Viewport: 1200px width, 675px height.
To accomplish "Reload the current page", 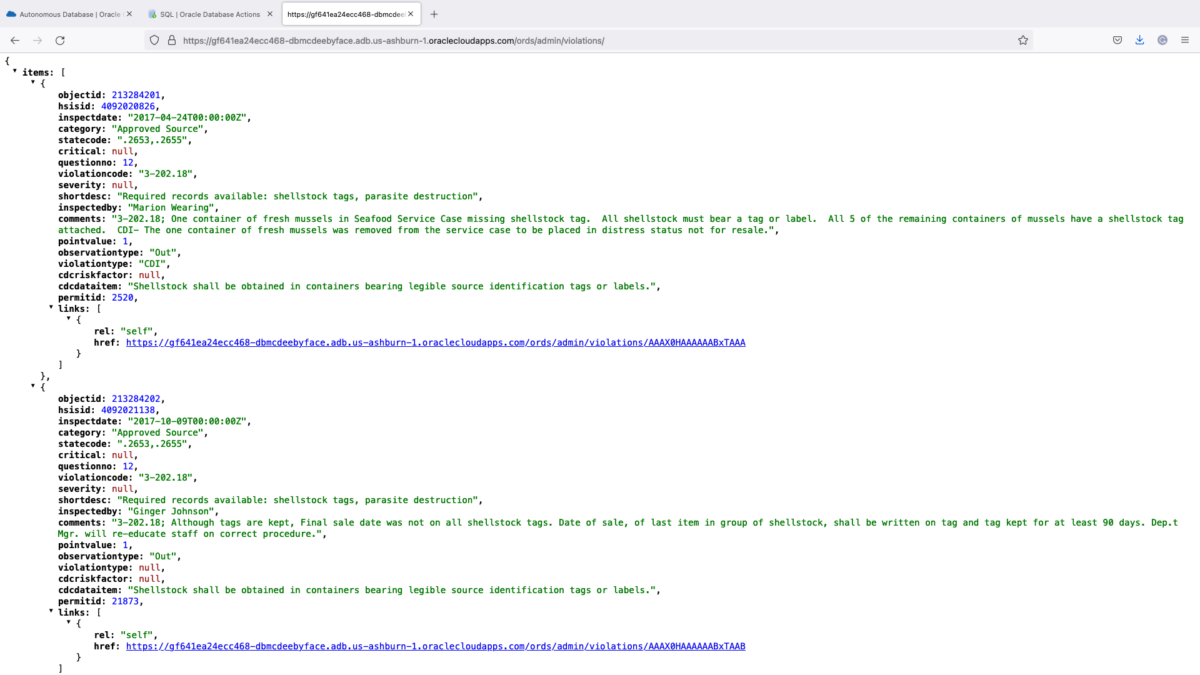I will click(x=61, y=40).
